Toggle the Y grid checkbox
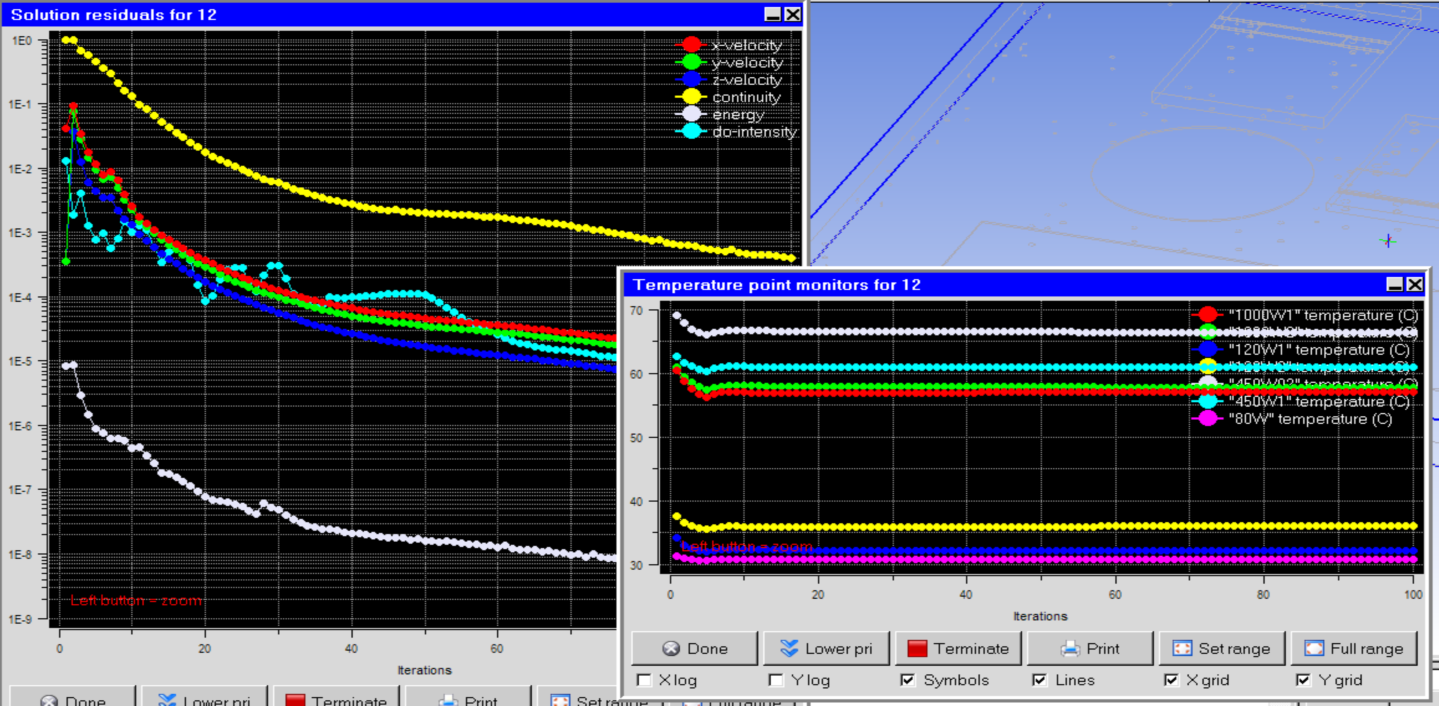 click(1303, 680)
